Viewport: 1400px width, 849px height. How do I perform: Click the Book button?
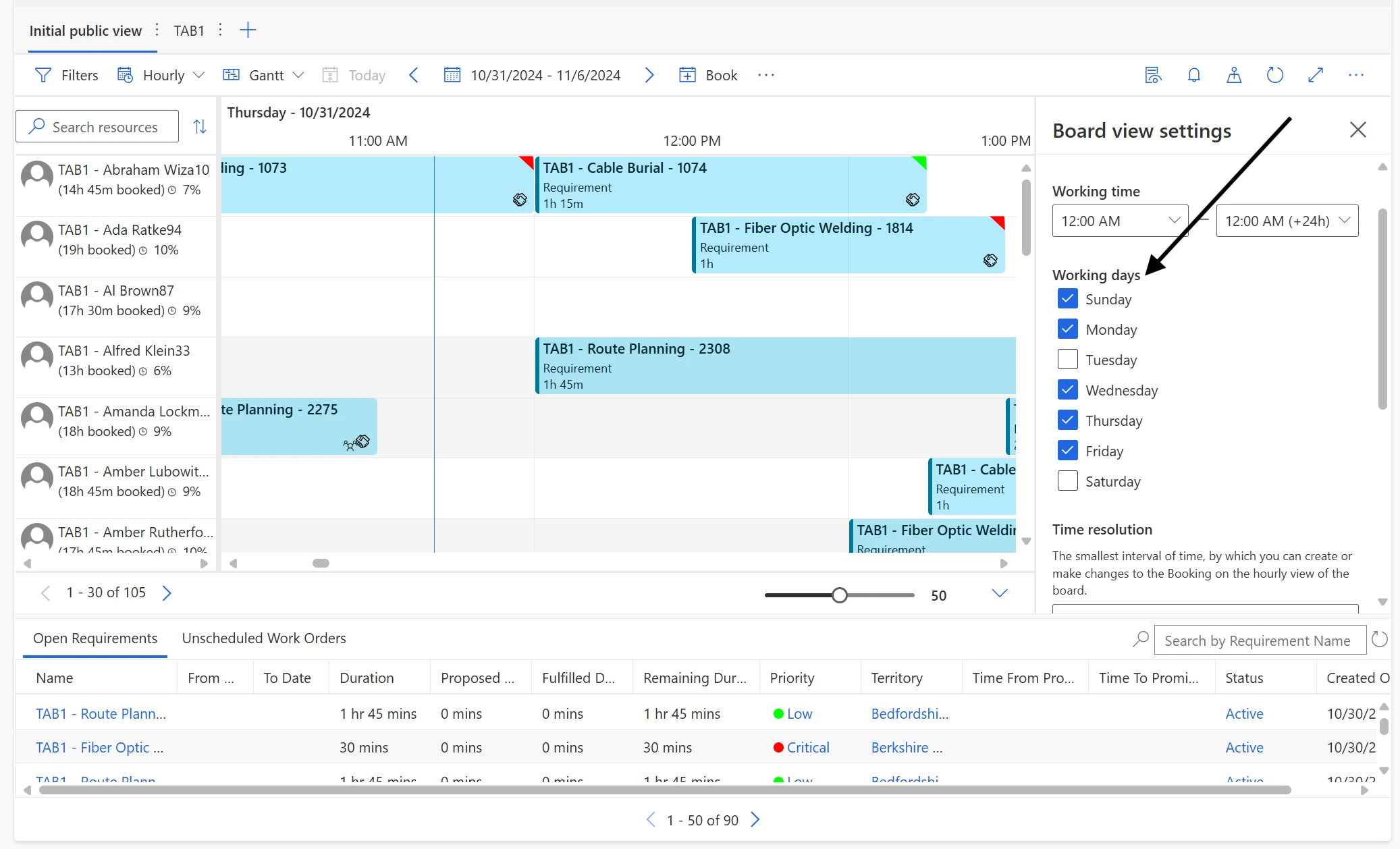pos(709,75)
